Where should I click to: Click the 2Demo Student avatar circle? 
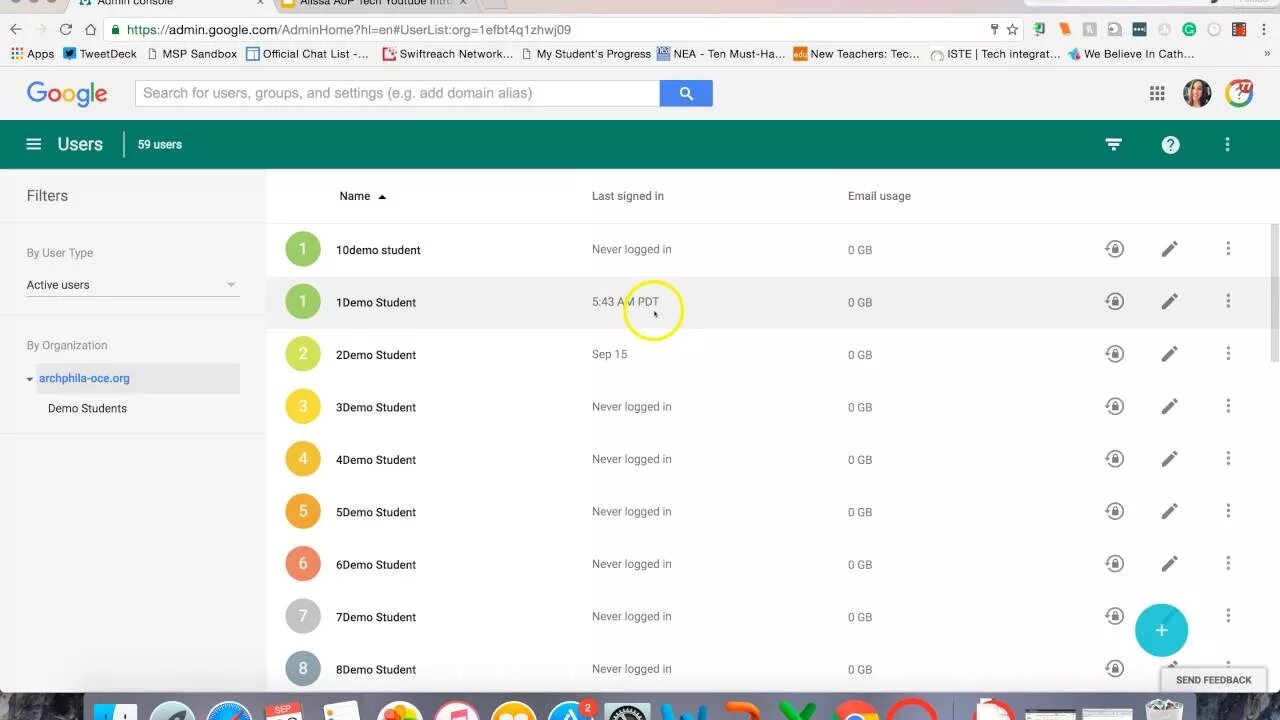[x=303, y=354]
